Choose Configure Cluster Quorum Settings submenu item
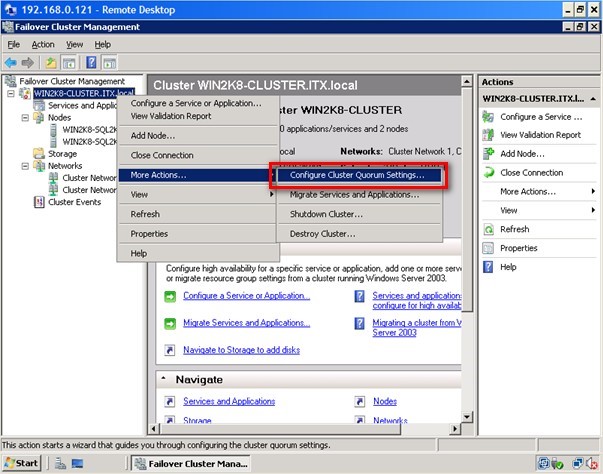603x474 pixels. [x=359, y=175]
